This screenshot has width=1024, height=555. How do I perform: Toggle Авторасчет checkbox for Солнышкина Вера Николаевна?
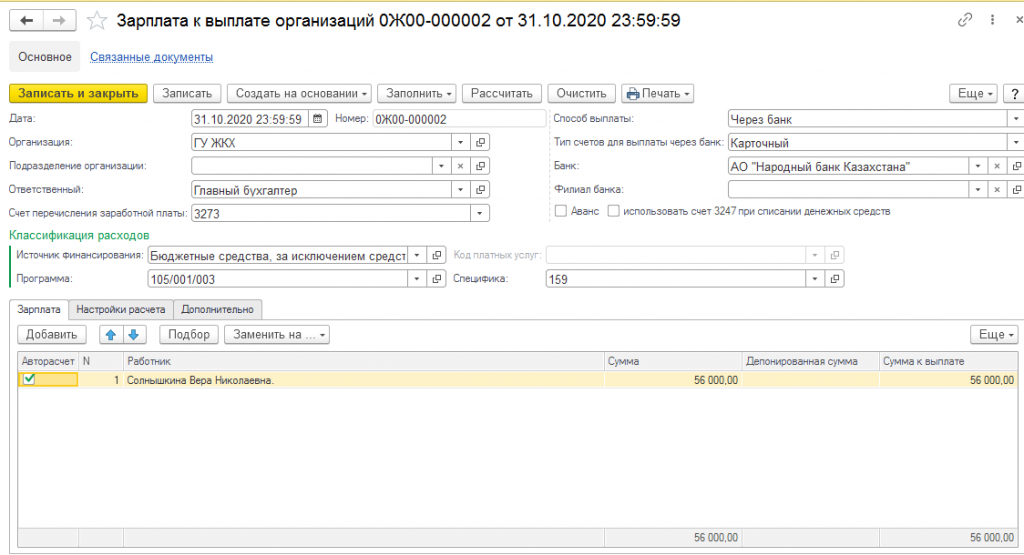(29, 379)
